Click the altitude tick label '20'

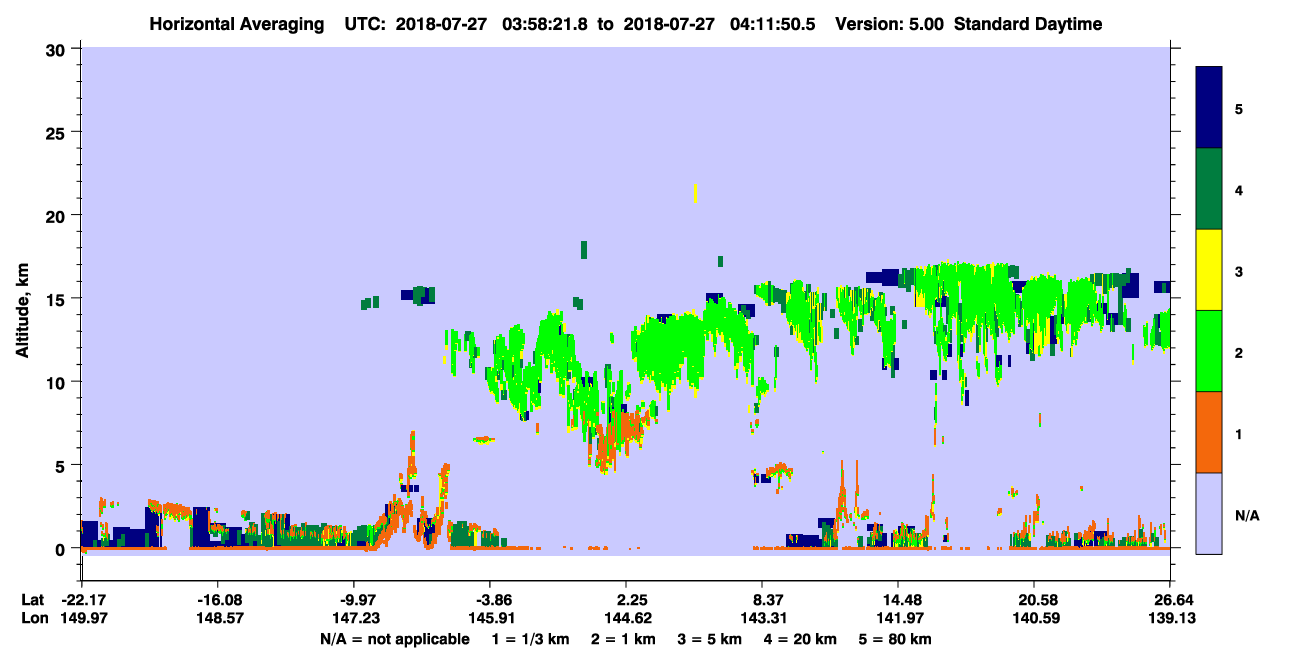[x=58, y=215]
